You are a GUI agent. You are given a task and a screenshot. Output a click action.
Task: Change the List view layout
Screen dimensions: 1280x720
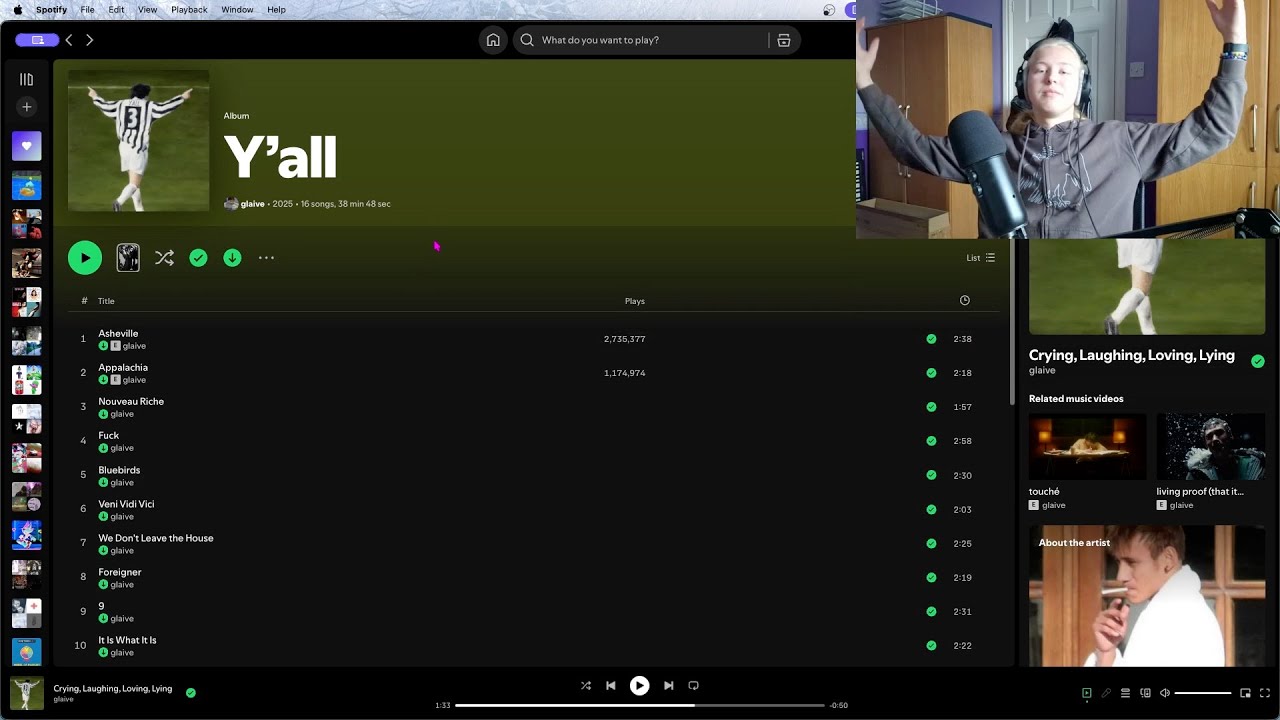pyautogui.click(x=980, y=258)
